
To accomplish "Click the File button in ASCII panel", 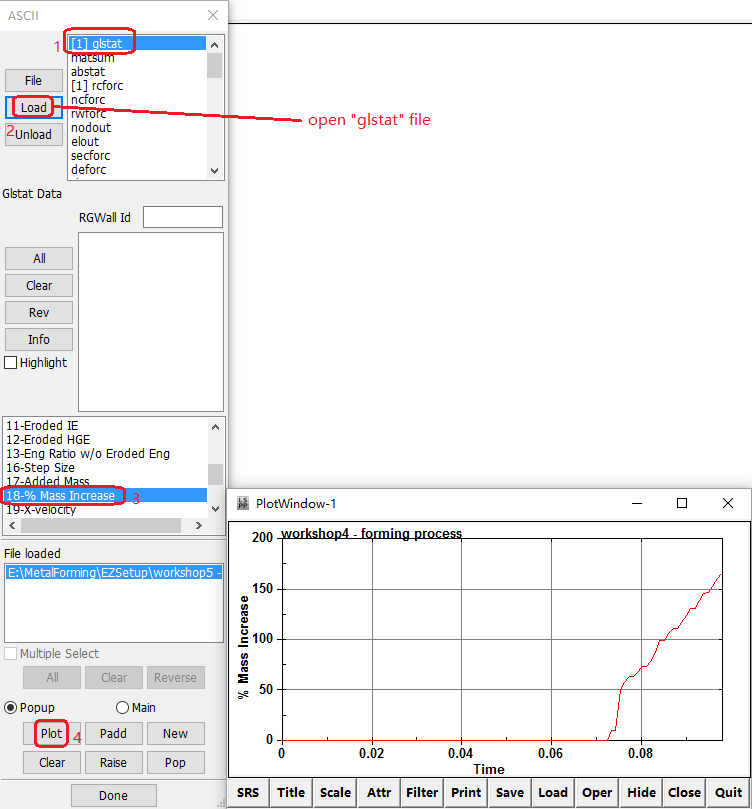I will tap(34, 80).
